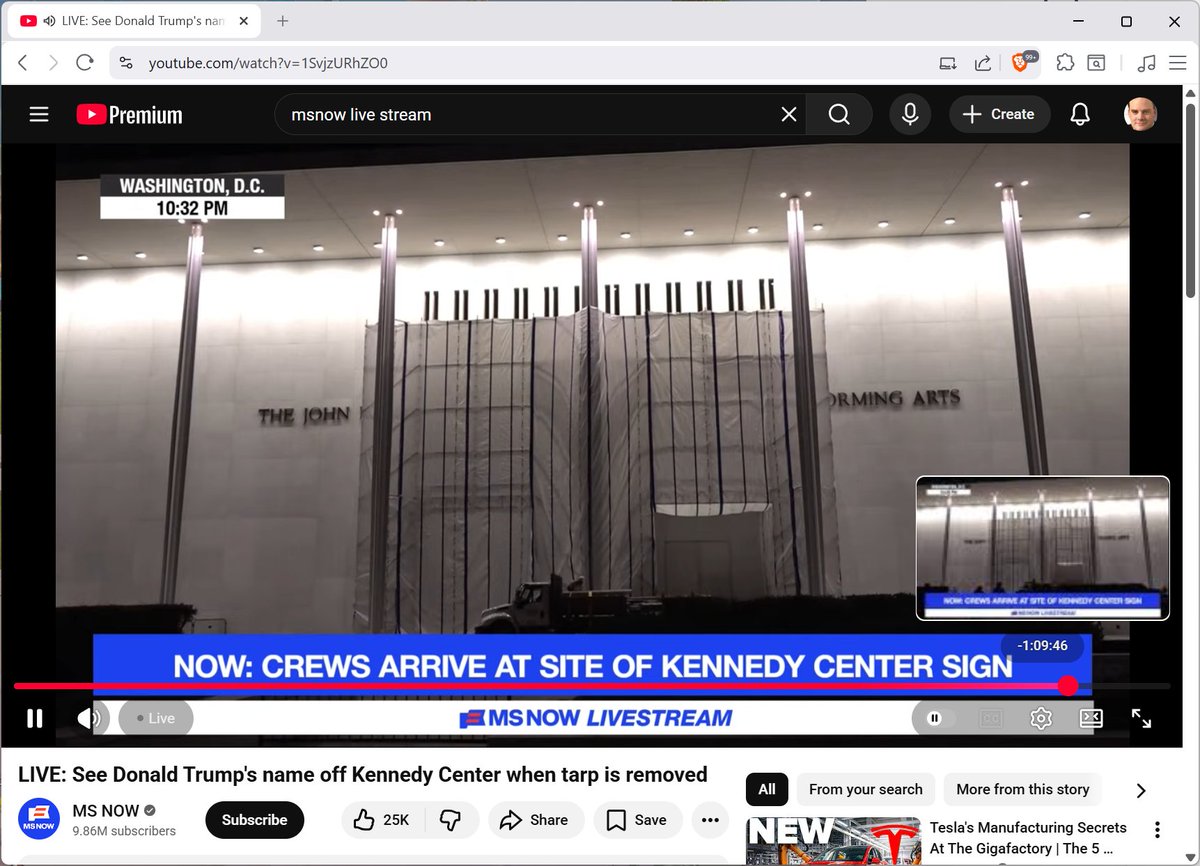Show more filter chips arrow
This screenshot has width=1200, height=866.
coord(1141,790)
